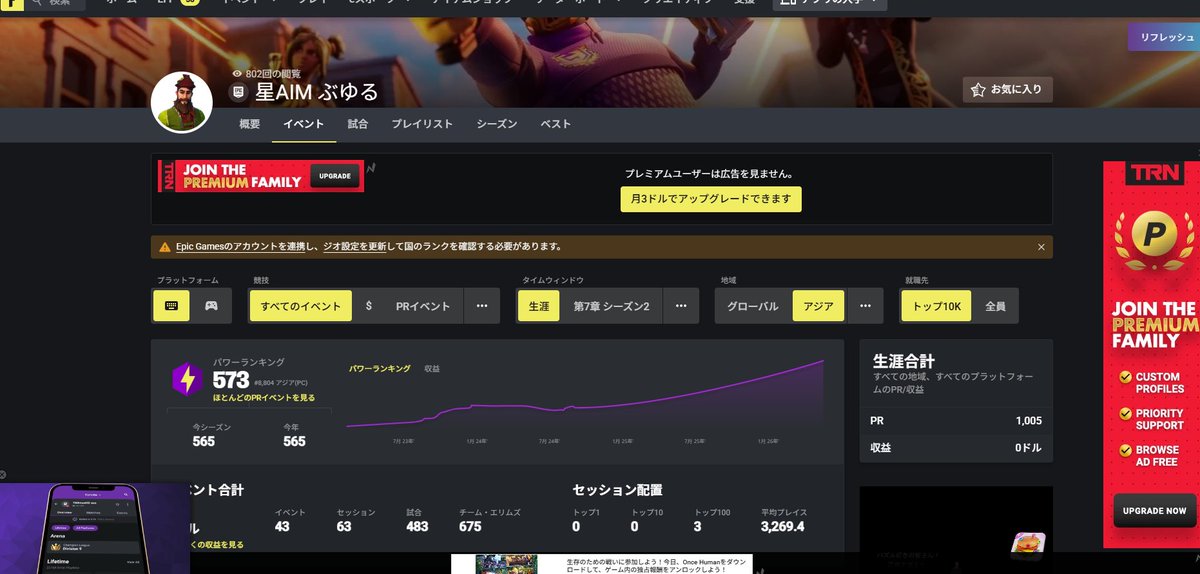Viewport: 1200px width, 574px height.
Task: Click the 試合 count 483
Action: (417, 526)
